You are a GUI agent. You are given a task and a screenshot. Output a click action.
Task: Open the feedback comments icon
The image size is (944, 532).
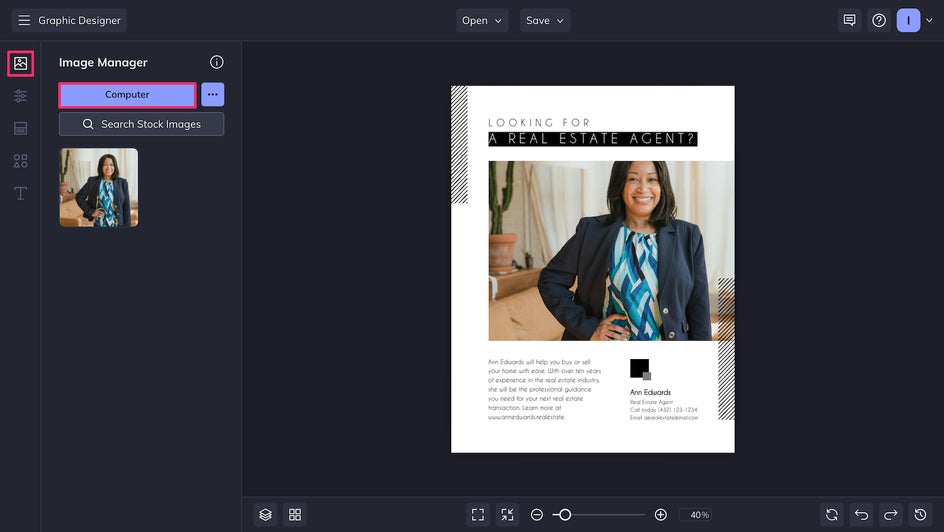(x=849, y=20)
